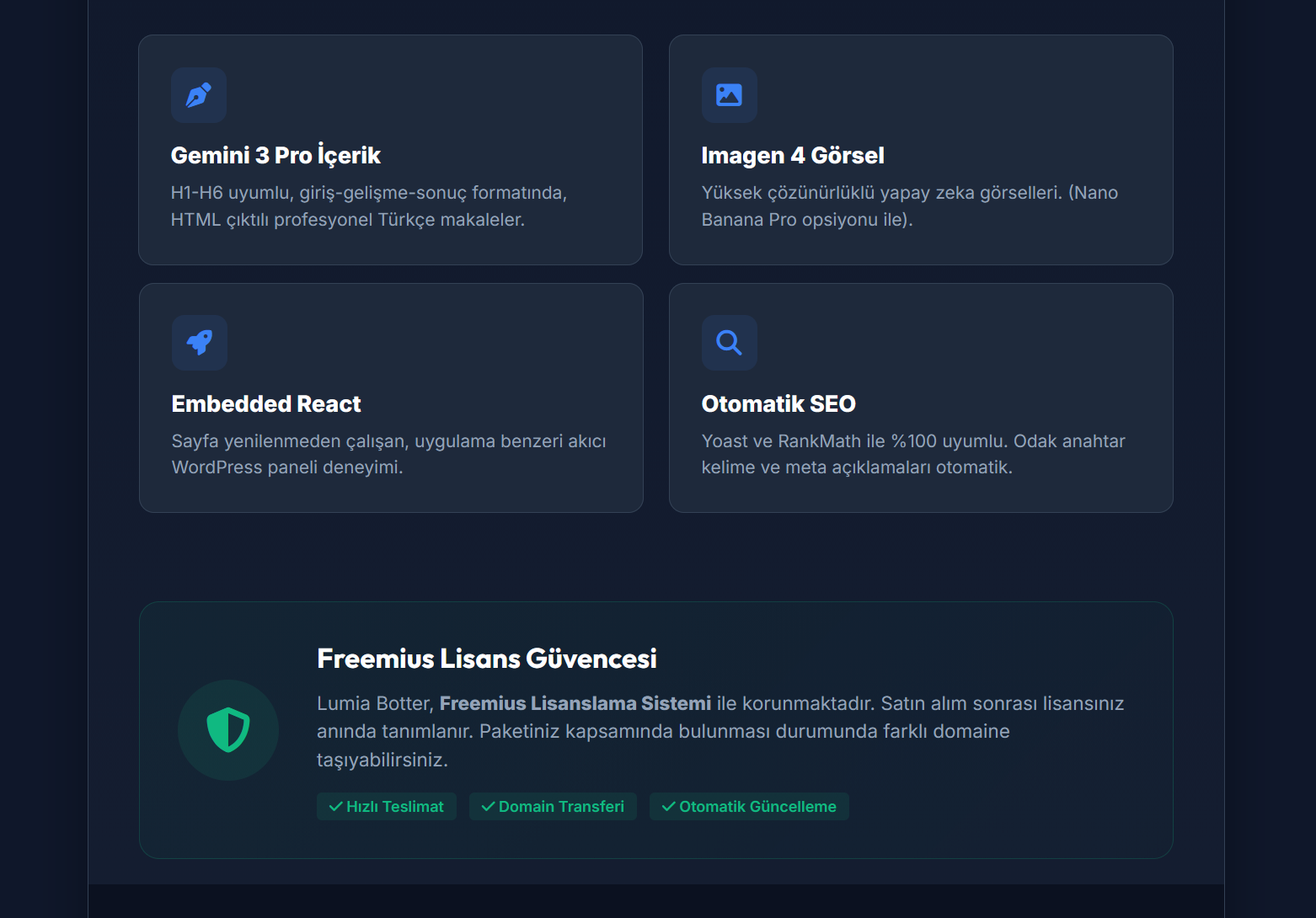Screen dimensions: 1316x918
Task: Click the Yoast ve RankMath description text
Action: (x=913, y=454)
